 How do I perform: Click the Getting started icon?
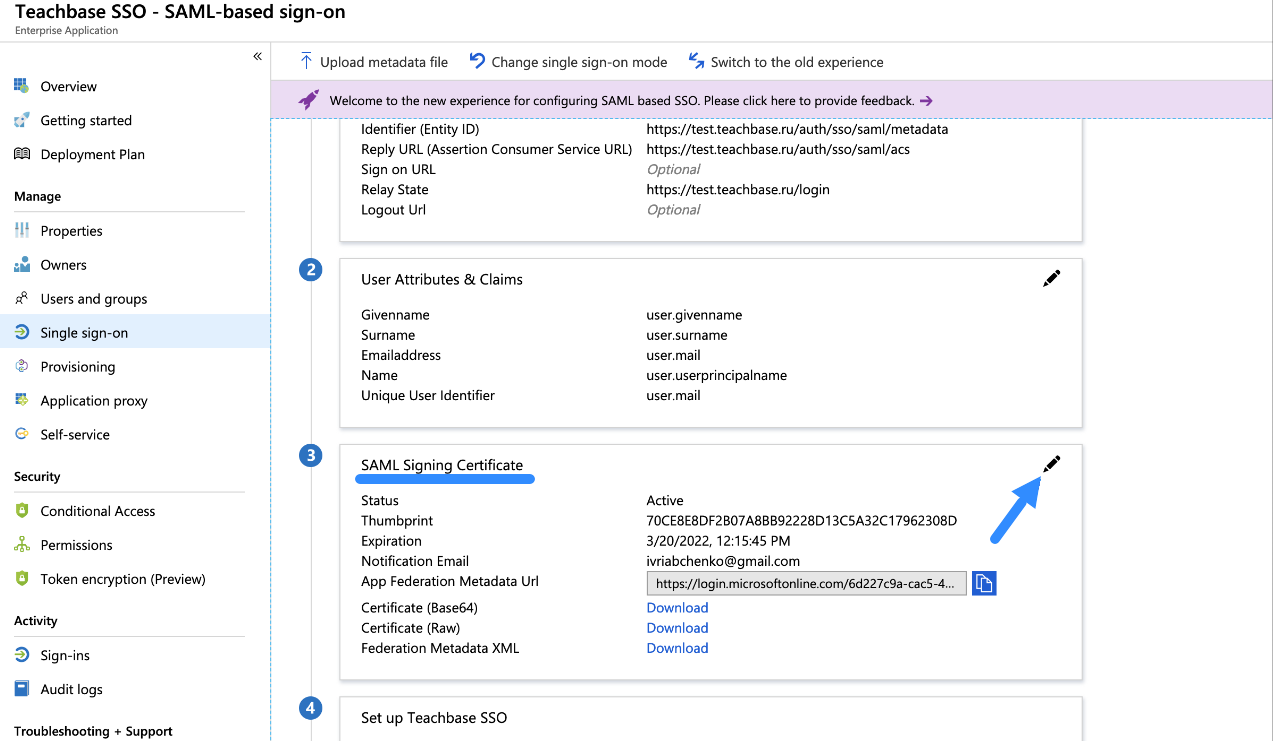[22, 120]
